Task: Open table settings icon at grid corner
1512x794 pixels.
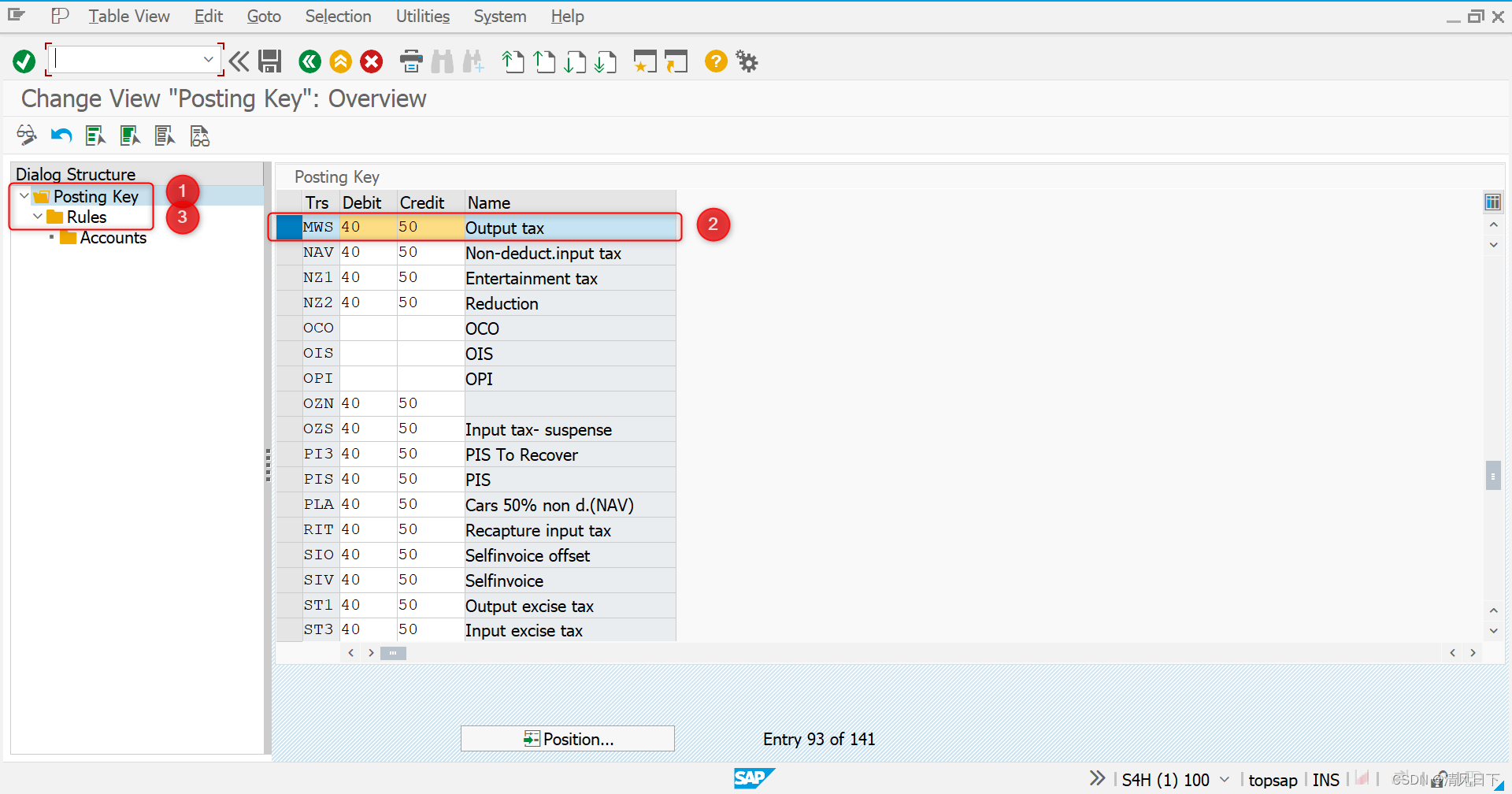Action: point(1492,202)
